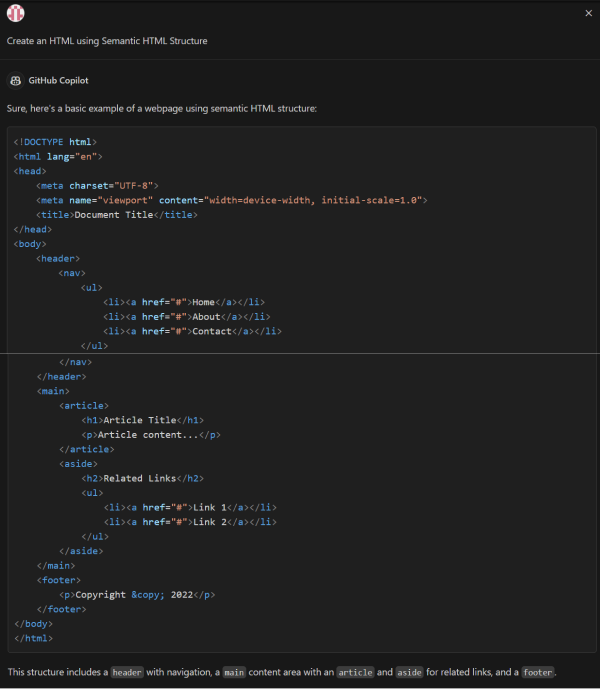Screen dimensions: 600x689
Task: Click the DOCTYPE html line in code
Action: [x=55, y=142]
